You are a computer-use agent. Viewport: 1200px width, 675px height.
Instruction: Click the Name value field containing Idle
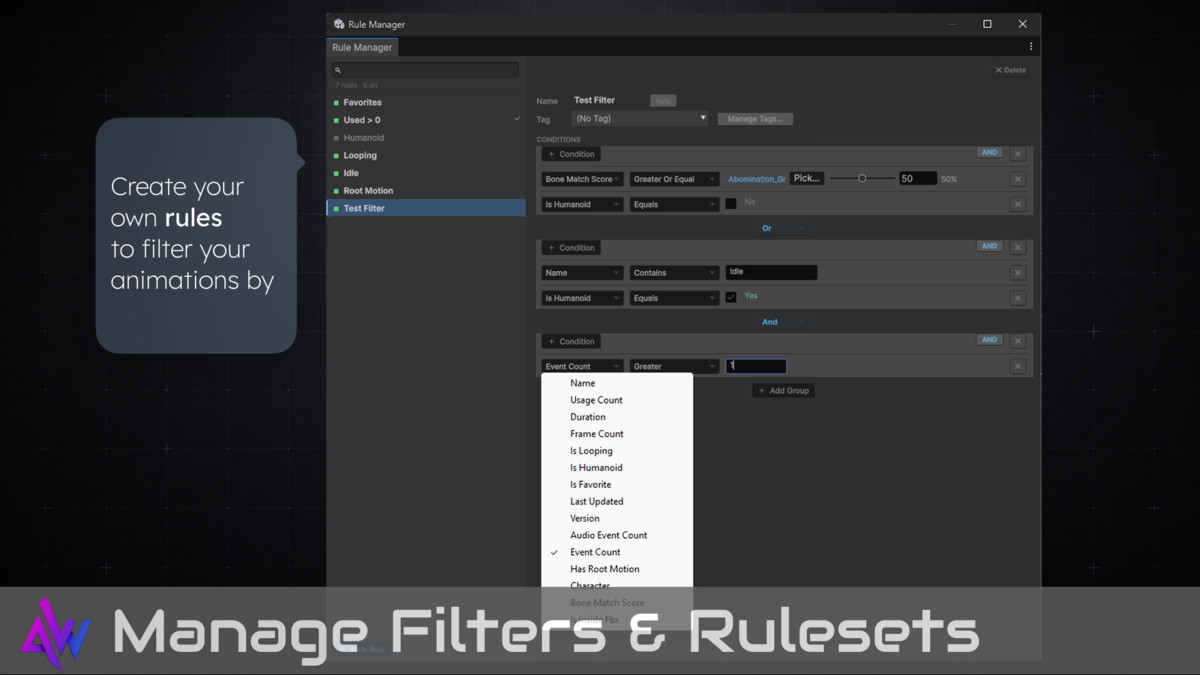tap(771, 272)
